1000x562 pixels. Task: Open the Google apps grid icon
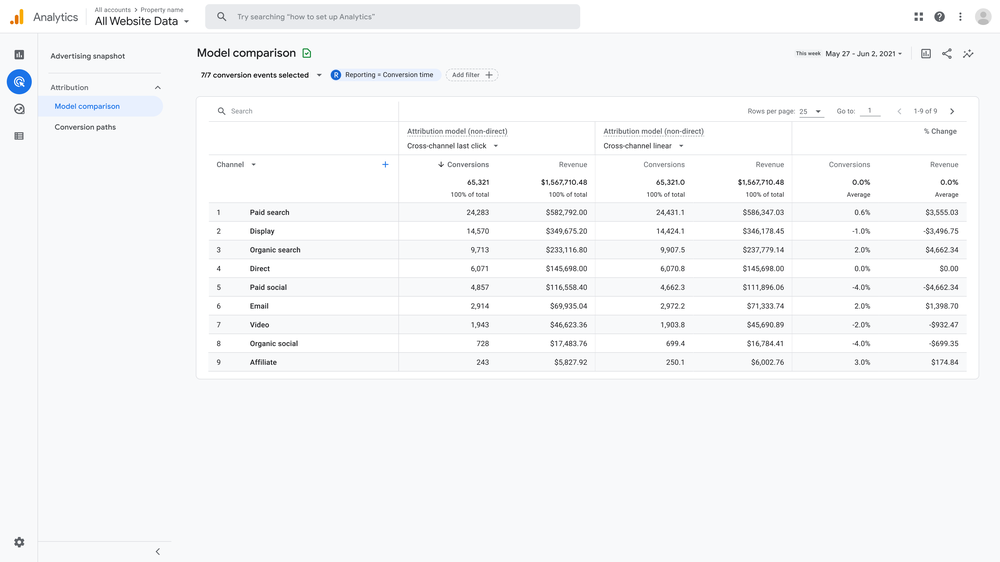click(x=918, y=17)
